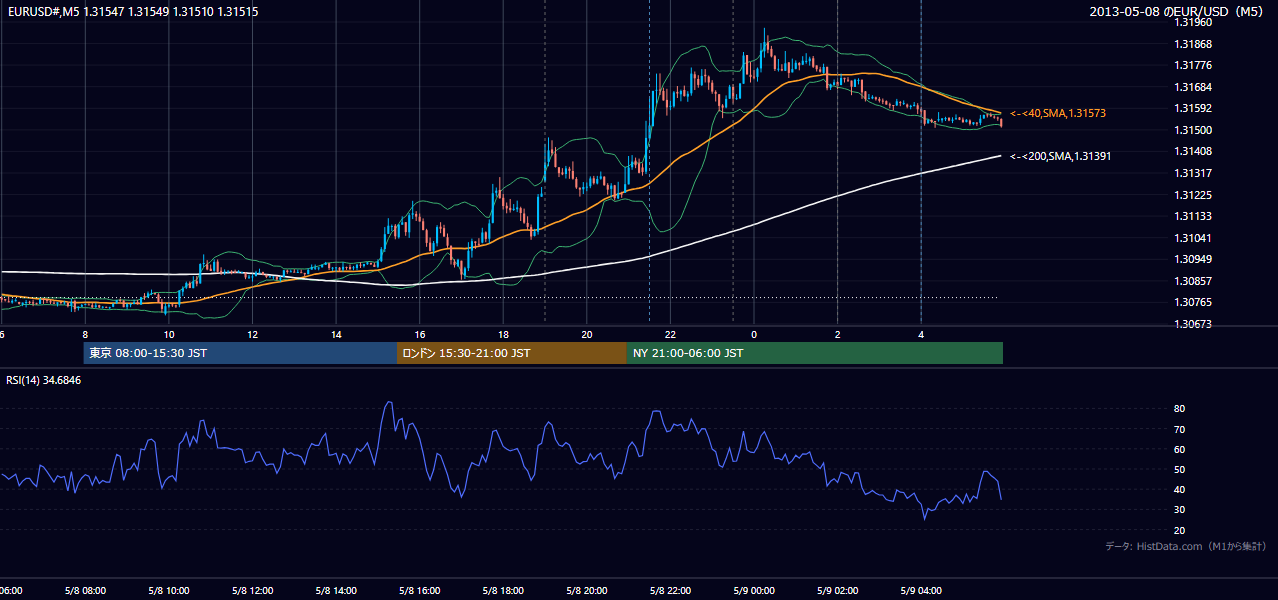Viewport: 1278px width, 600px height.
Task: Click price axis label 1.31684
Action: pyautogui.click(x=1193, y=87)
